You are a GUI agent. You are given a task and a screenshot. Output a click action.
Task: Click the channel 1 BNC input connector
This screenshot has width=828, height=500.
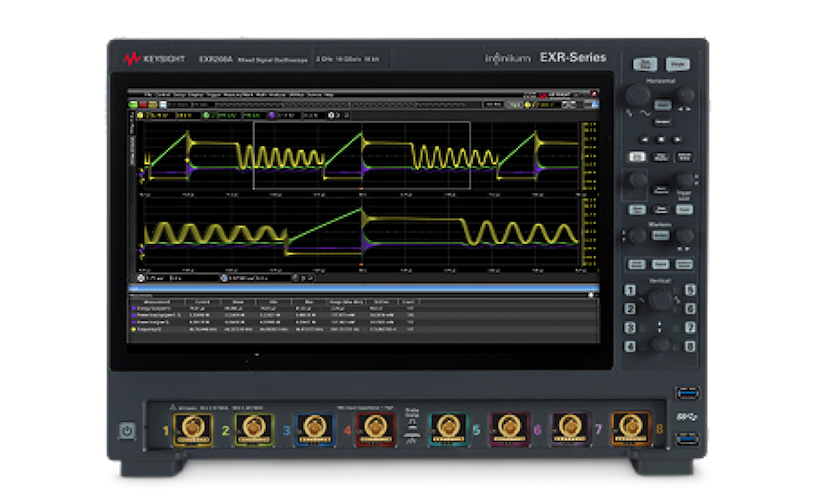192,429
